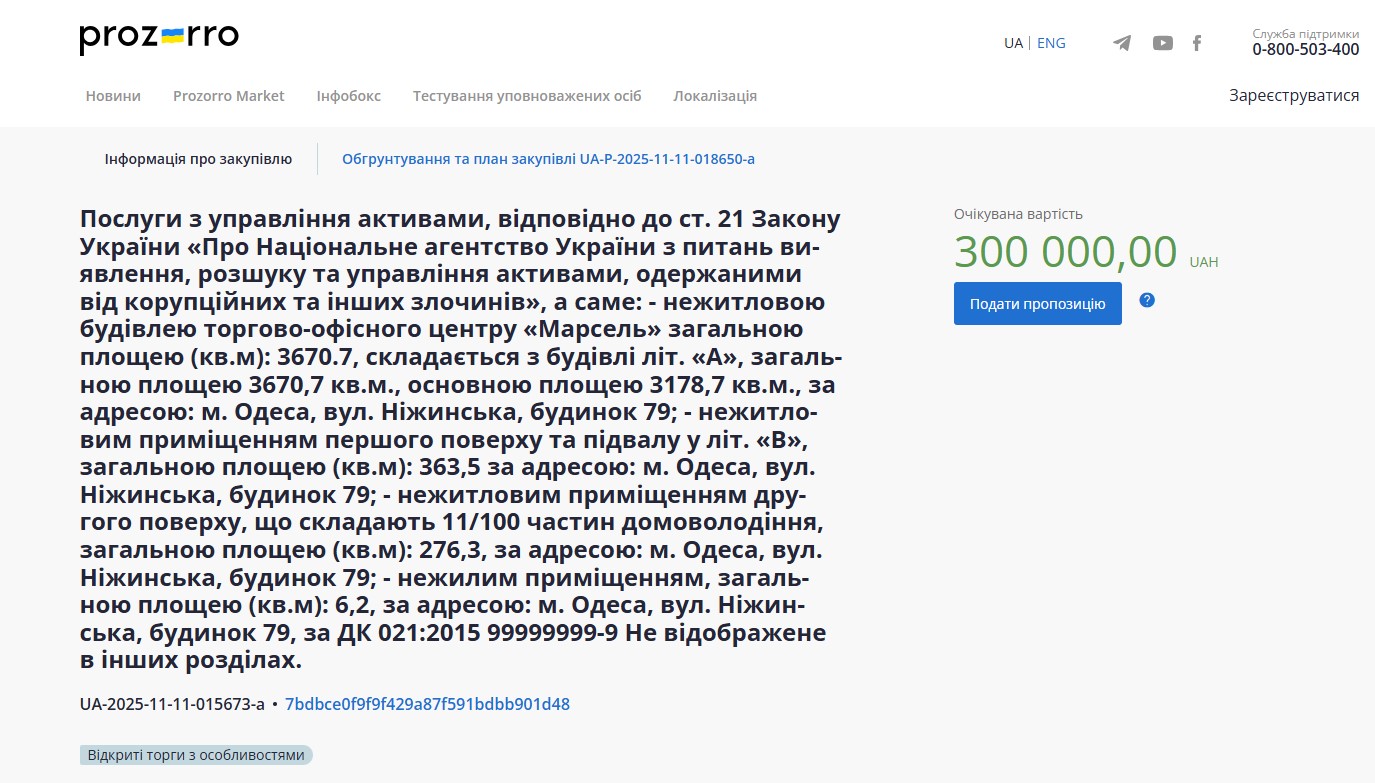Viewport: 1375px width, 783px height.
Task: Click the support phone number 0-800-503-400
Action: tap(1305, 49)
